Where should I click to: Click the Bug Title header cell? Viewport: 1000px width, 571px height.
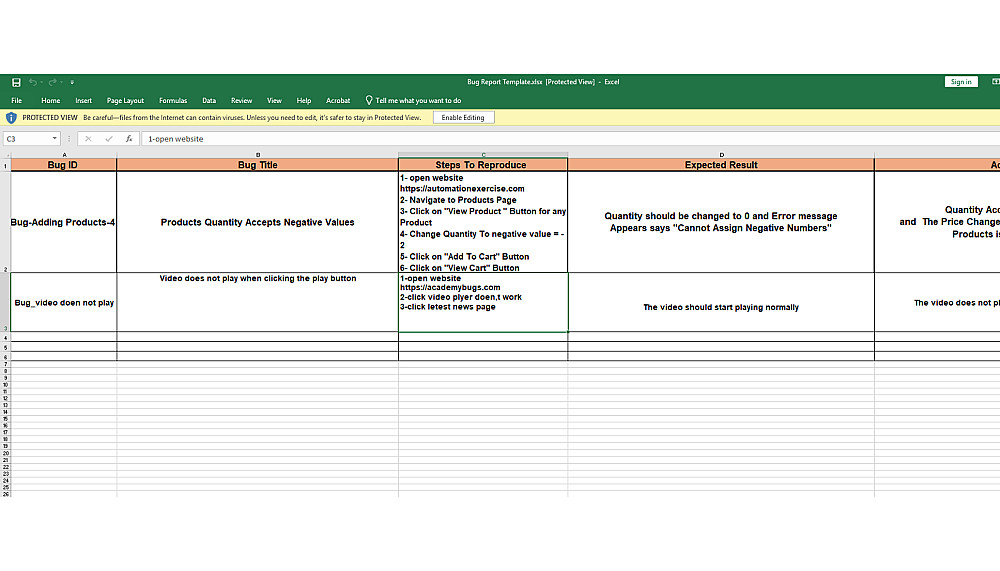click(258, 165)
